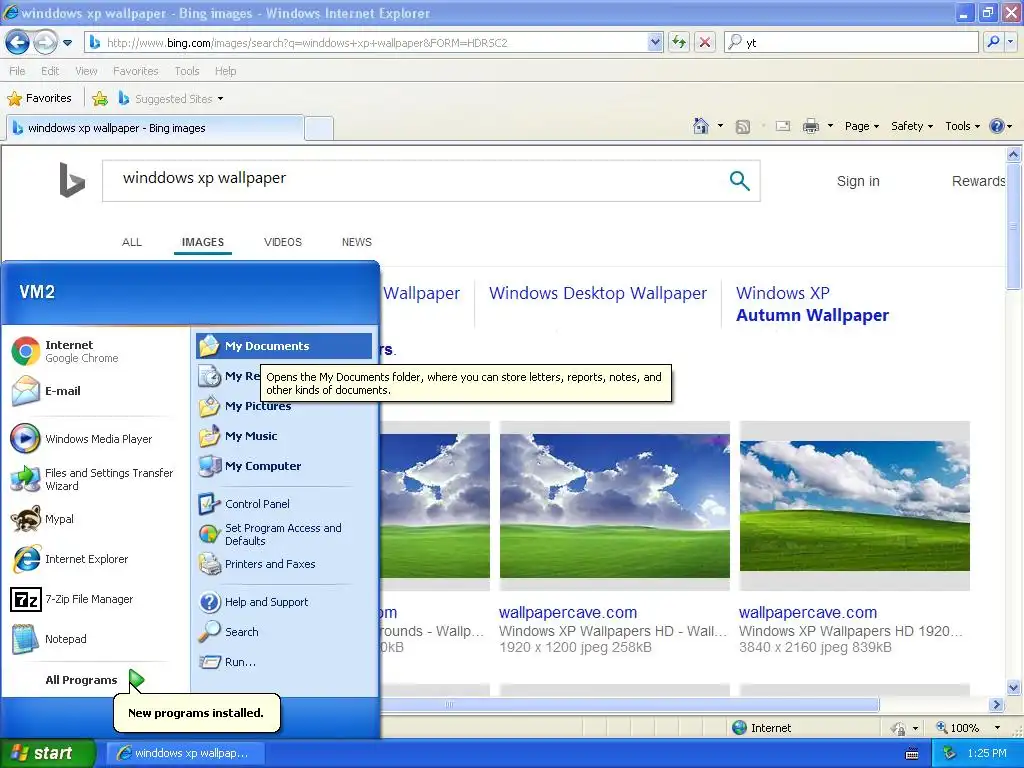
Task: Open the 1920 x 1200 wallpaper thumbnail
Action: click(x=615, y=505)
